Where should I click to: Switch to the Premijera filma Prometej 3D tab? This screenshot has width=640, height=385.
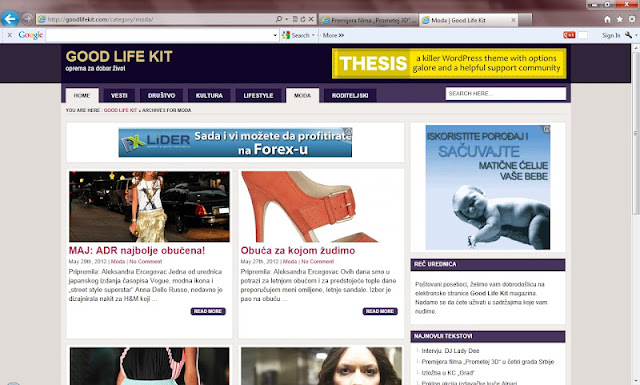pyautogui.click(x=369, y=20)
